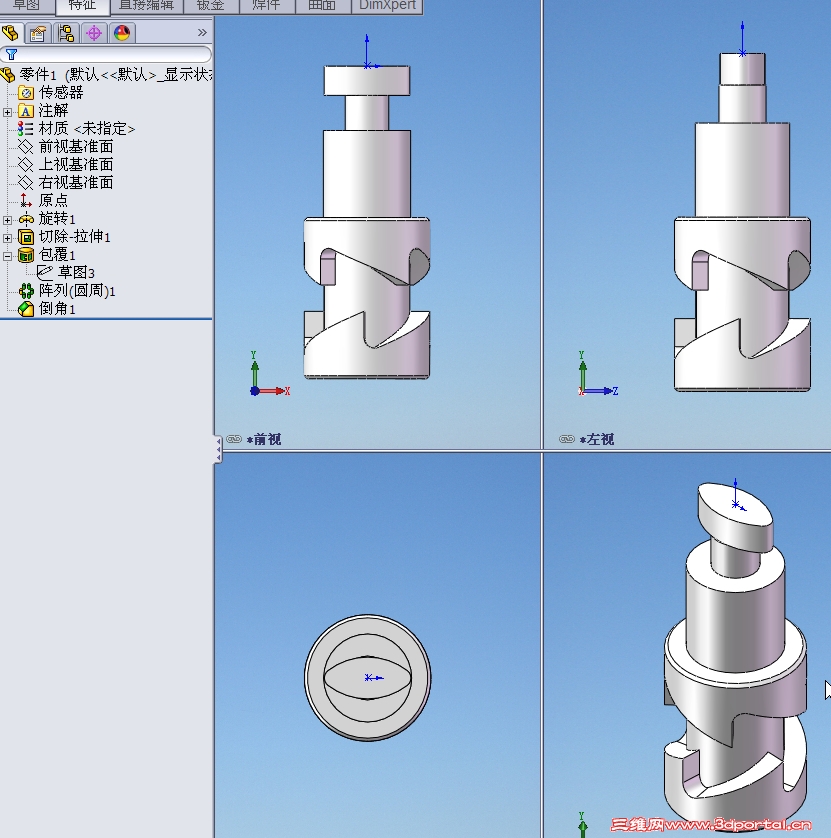Switch to the 钣金 sheet metal tab
Viewport: 831px width, 838px height.
211,6
